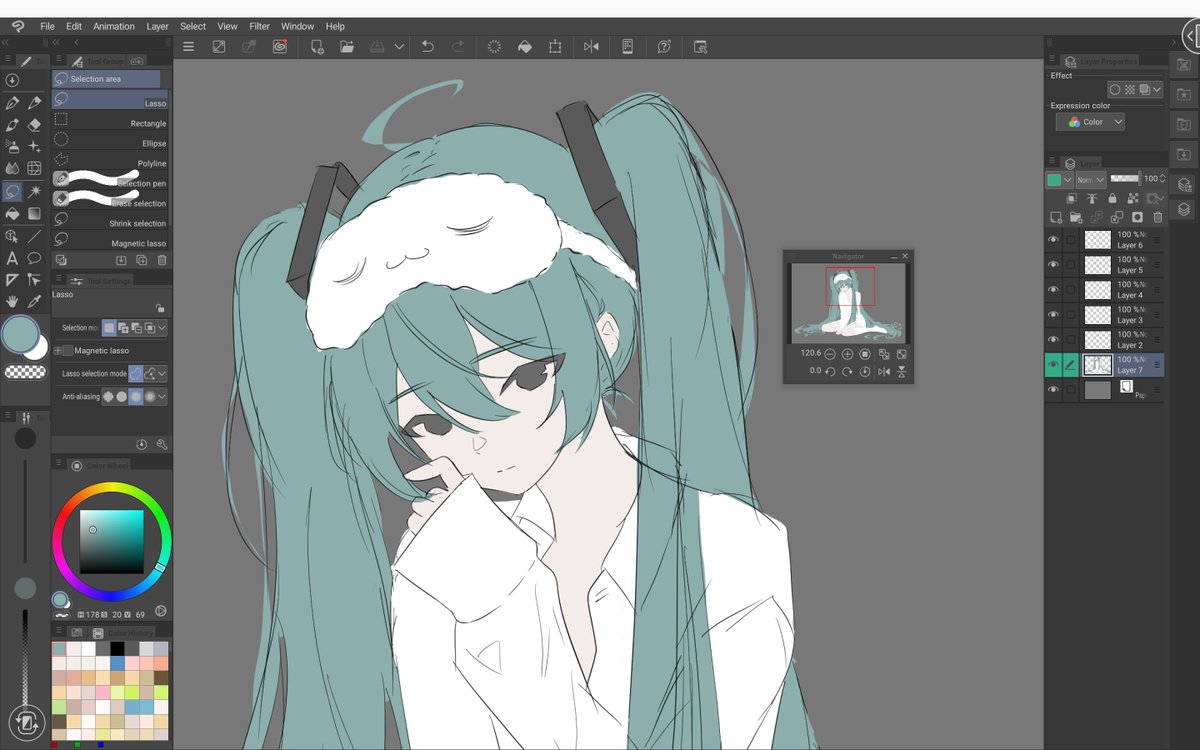Select the Fill bucket tool
1200x750 pixels.
click(x=13, y=213)
